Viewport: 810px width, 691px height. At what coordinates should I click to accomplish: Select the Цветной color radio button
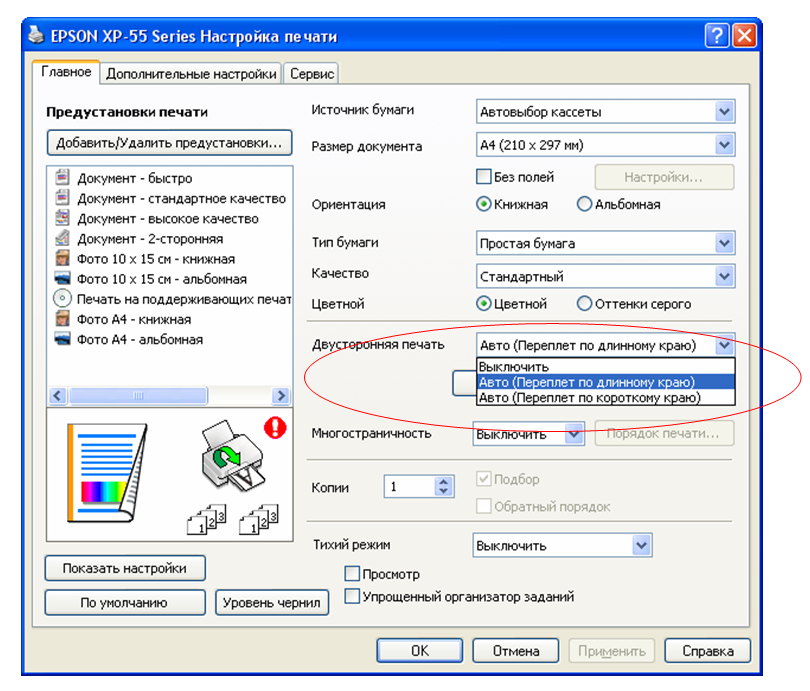coord(483,304)
